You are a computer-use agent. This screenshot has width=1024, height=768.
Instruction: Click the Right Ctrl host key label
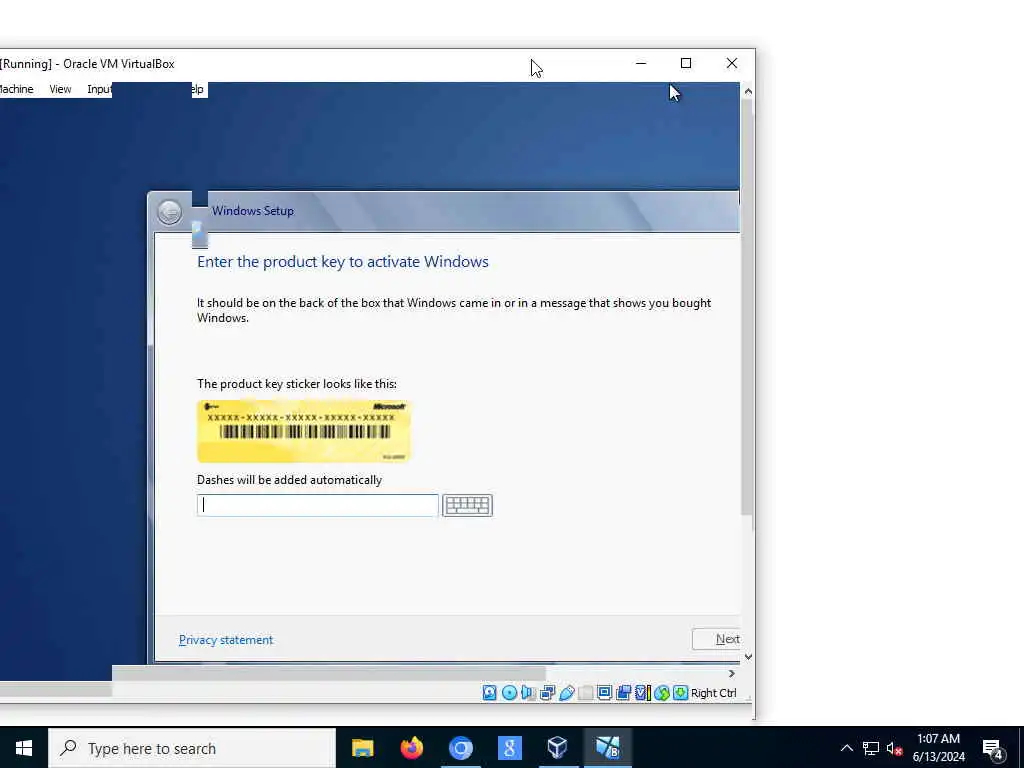pyautogui.click(x=713, y=693)
